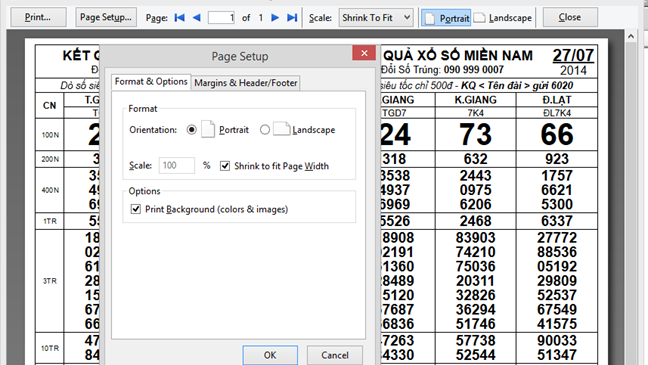
Task: Click the Scale percent field in dialog
Action: [176, 165]
